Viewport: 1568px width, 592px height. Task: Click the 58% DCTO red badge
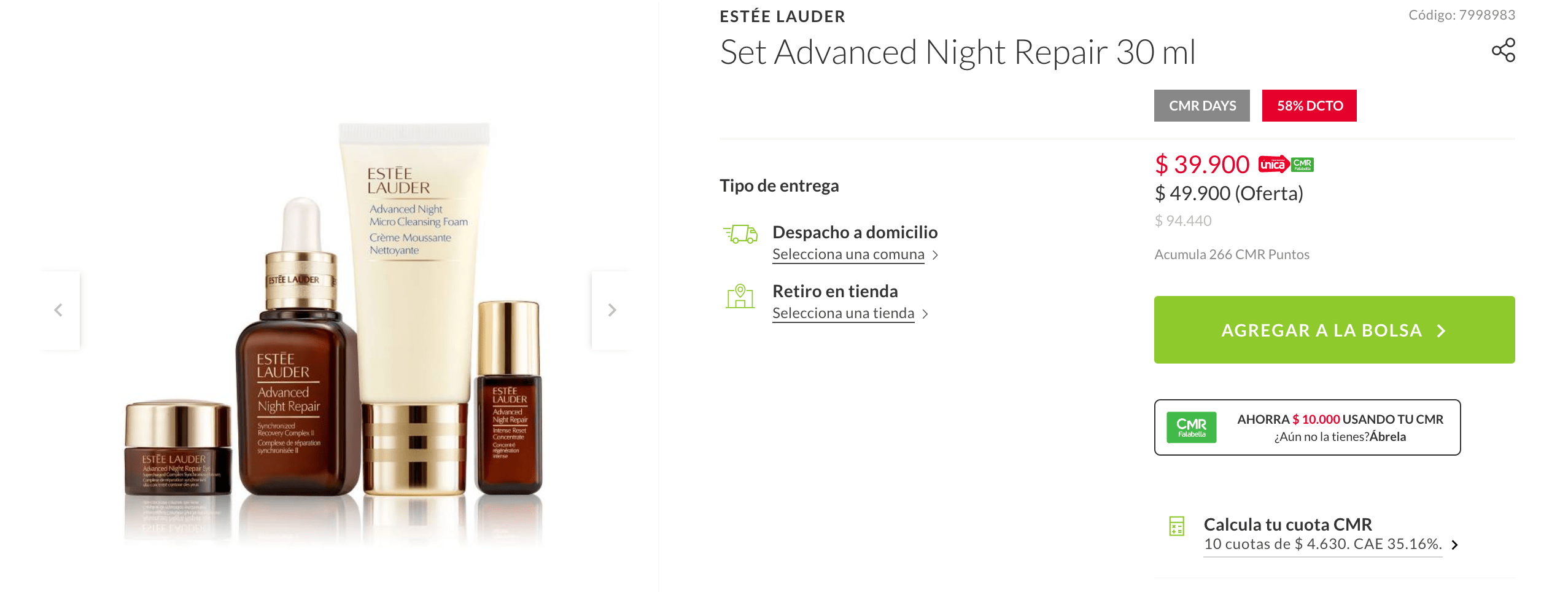click(x=1309, y=106)
